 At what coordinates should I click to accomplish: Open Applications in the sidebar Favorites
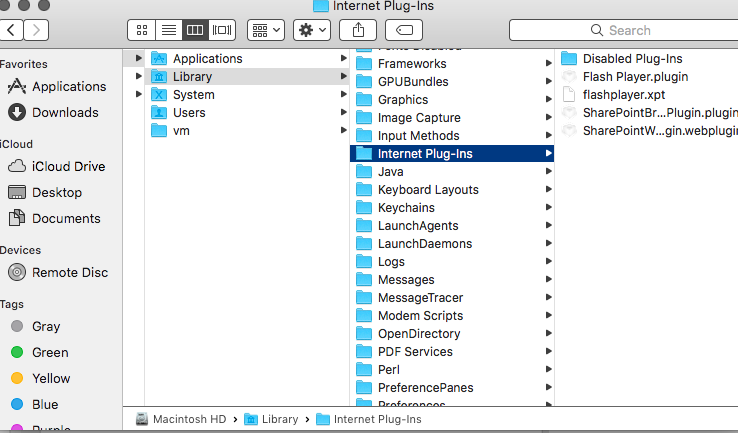tap(57, 87)
